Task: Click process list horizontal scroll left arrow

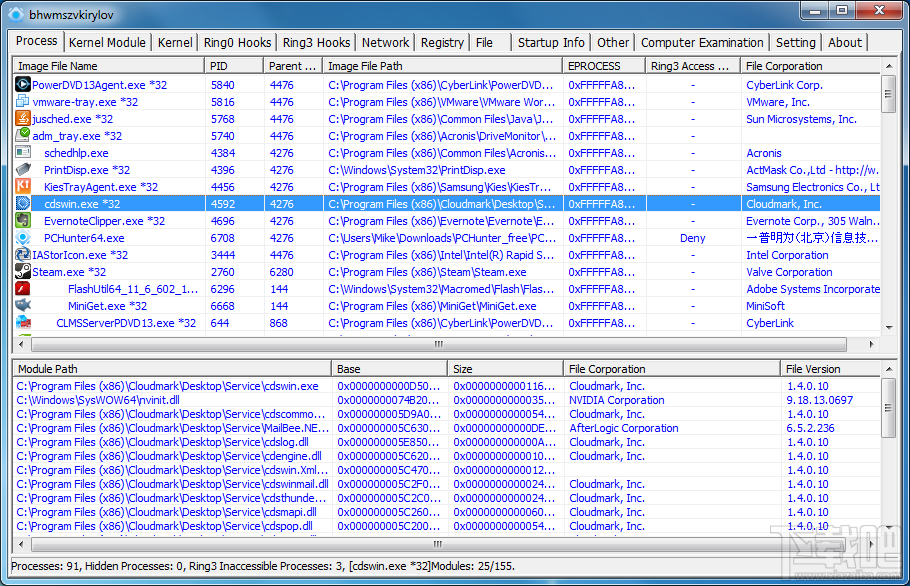Action: click(21, 344)
